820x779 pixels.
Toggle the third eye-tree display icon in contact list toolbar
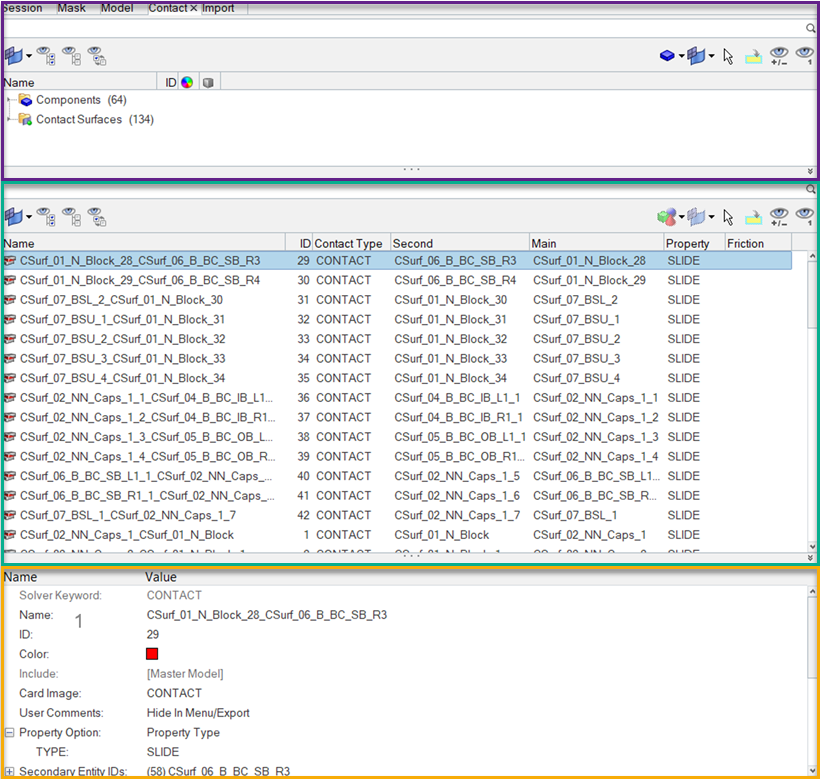(x=96, y=216)
